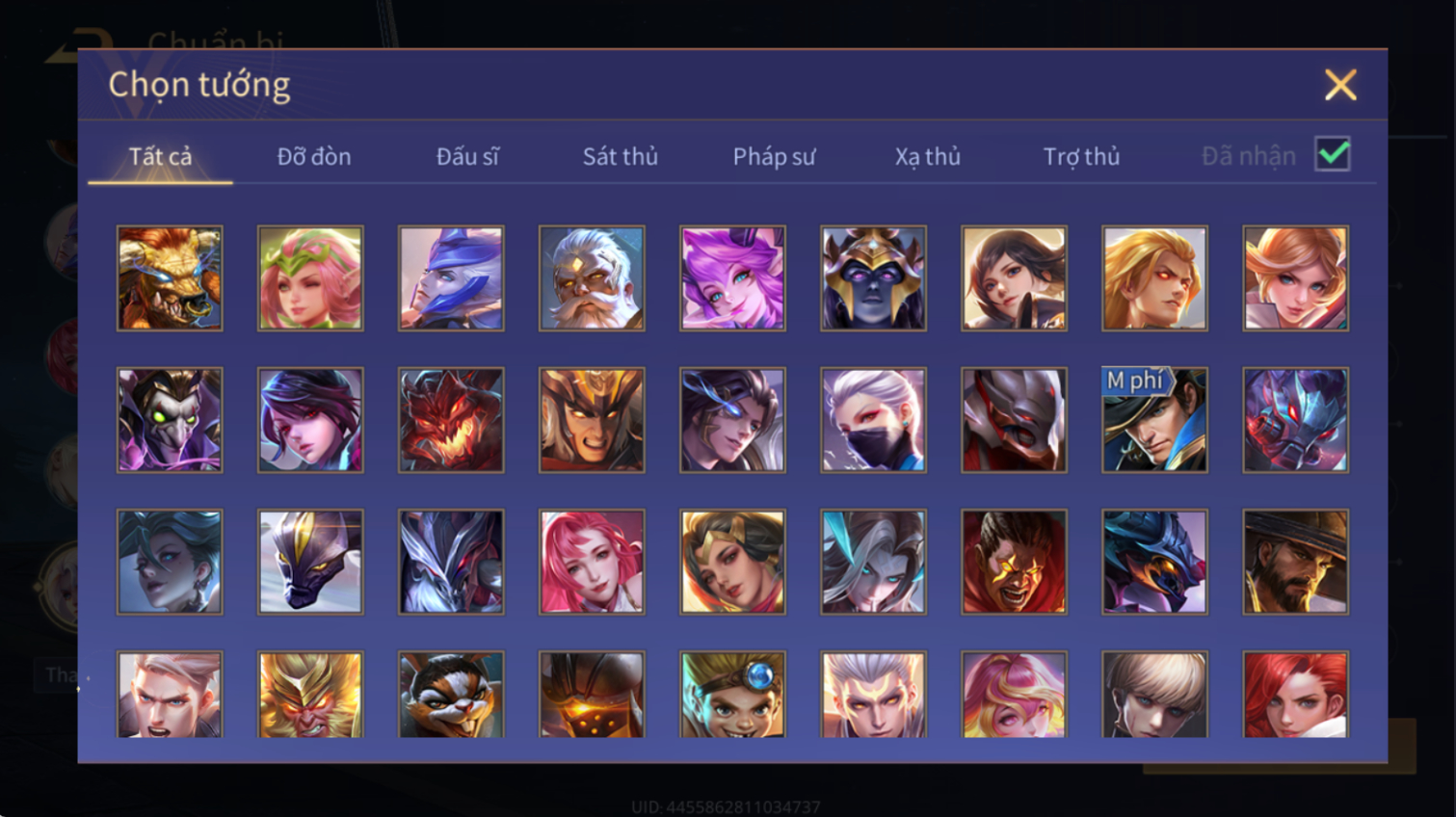
Task: Choose the masked white-haired ninja hero
Action: 873,420
